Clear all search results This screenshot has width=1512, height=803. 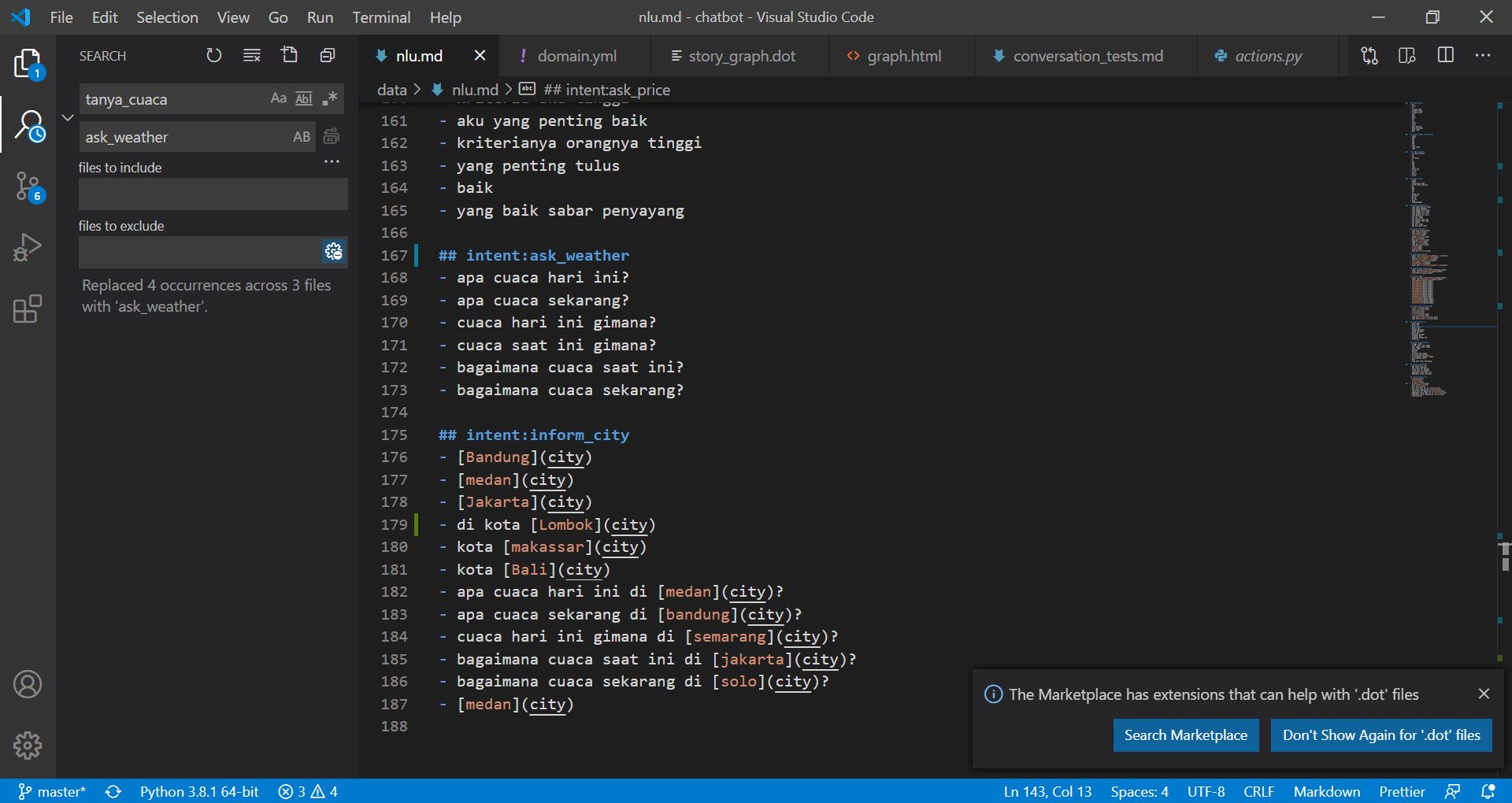(251, 55)
